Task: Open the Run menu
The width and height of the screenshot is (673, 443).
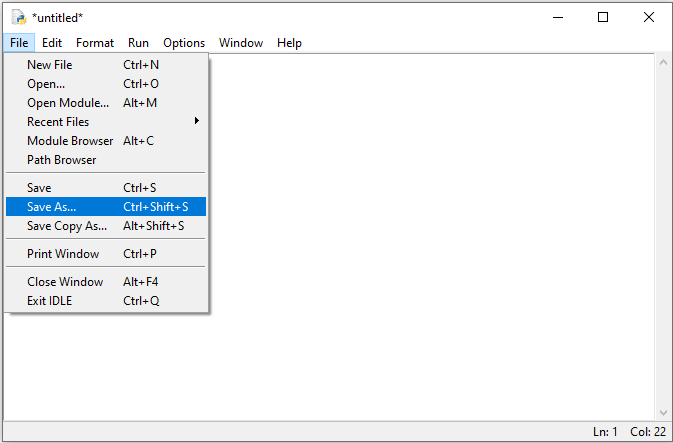Action: point(138,43)
